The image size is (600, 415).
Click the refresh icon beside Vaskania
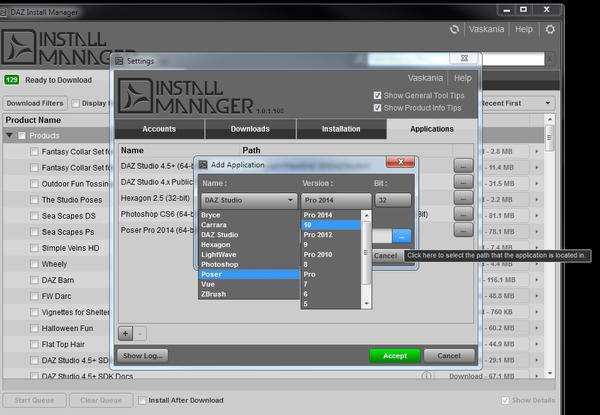[x=454, y=29]
